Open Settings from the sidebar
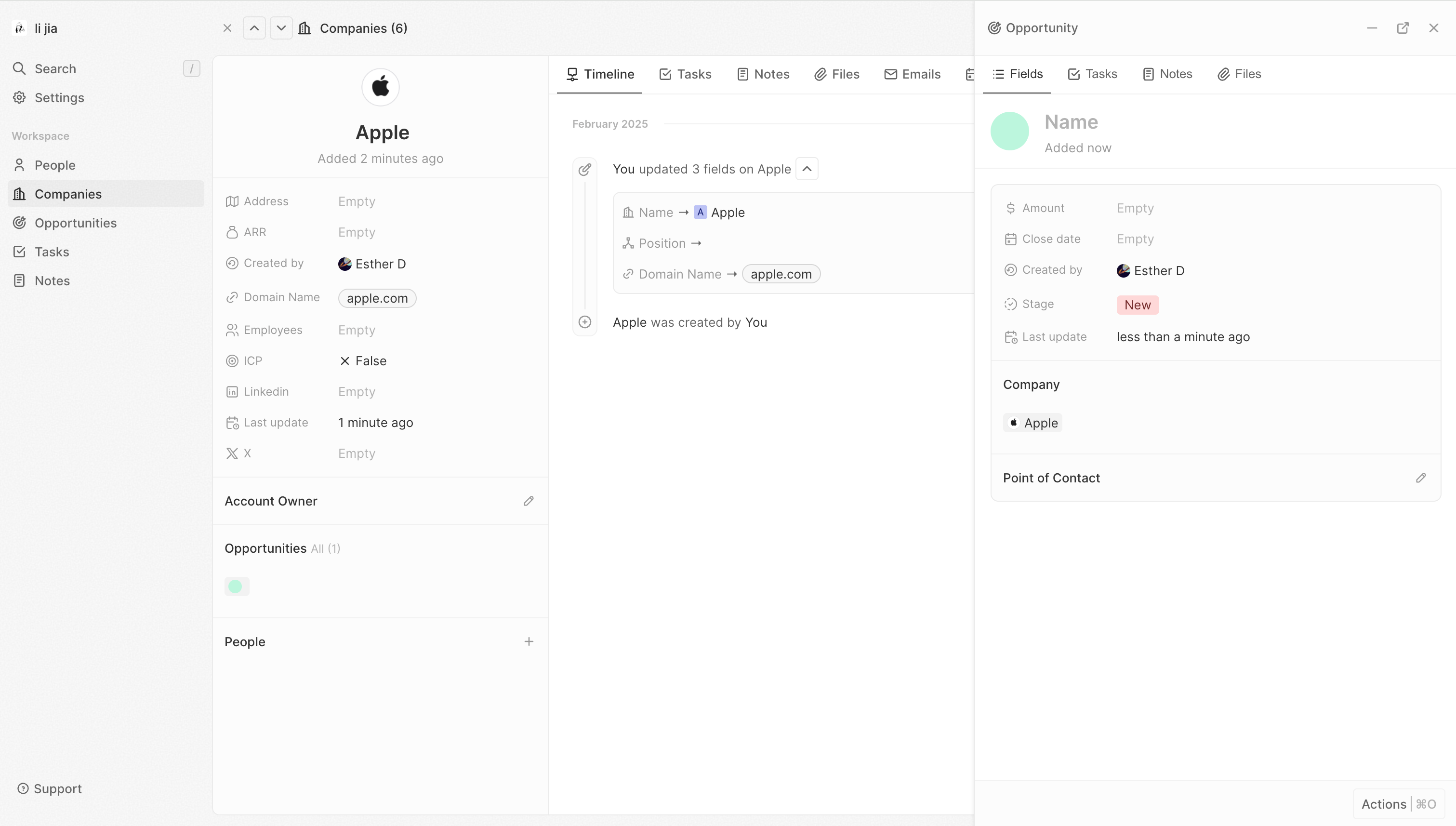This screenshot has height=826, width=1456. 59,97
